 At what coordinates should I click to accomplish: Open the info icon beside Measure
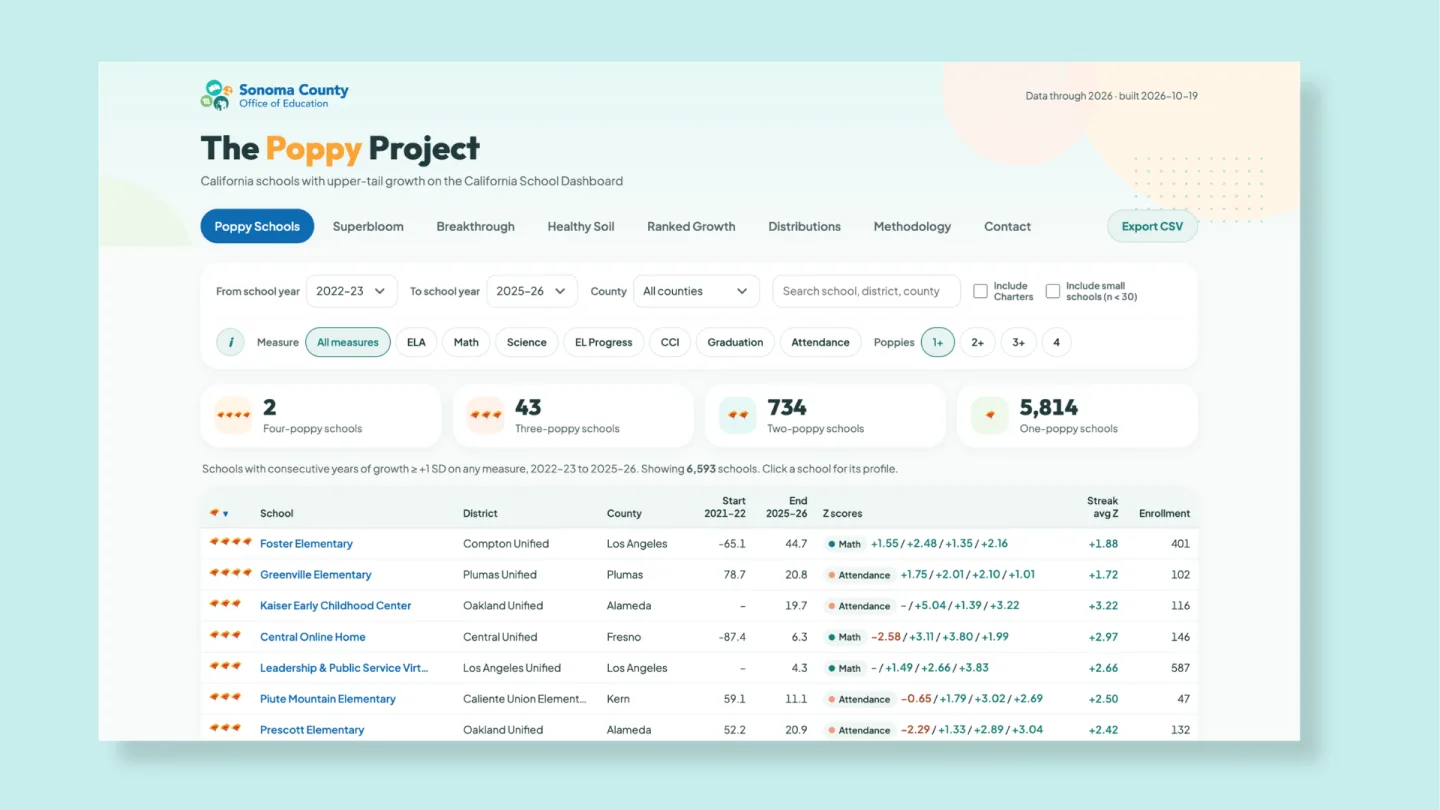click(231, 342)
